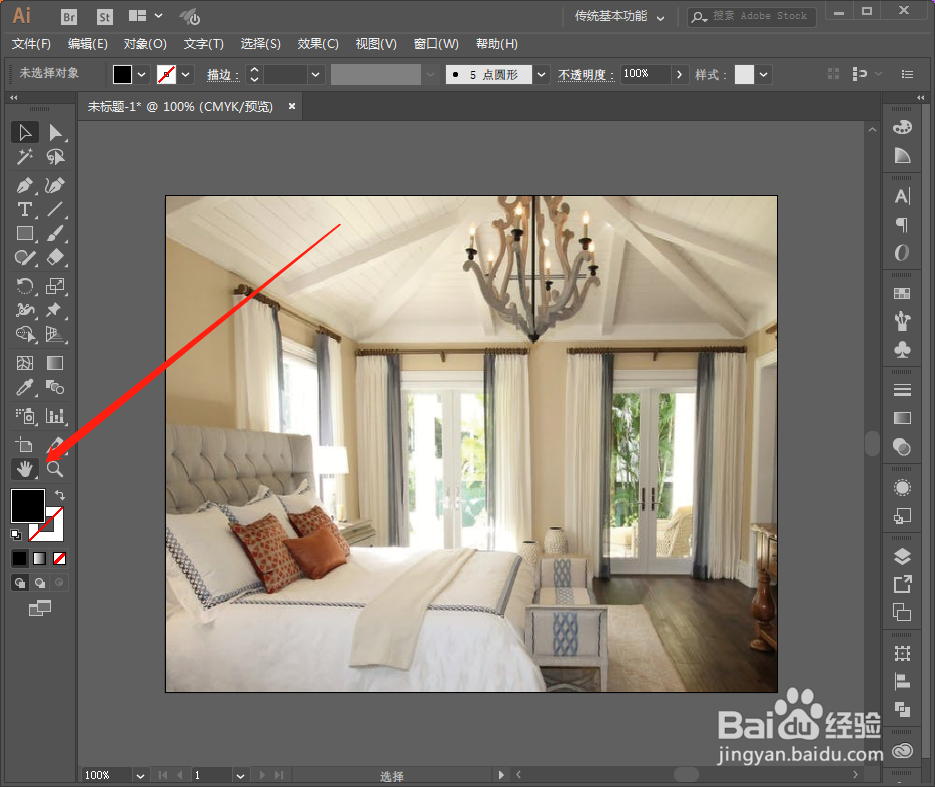Open fill color dropdown in control bar
This screenshot has width=935, height=787.
(x=141, y=75)
